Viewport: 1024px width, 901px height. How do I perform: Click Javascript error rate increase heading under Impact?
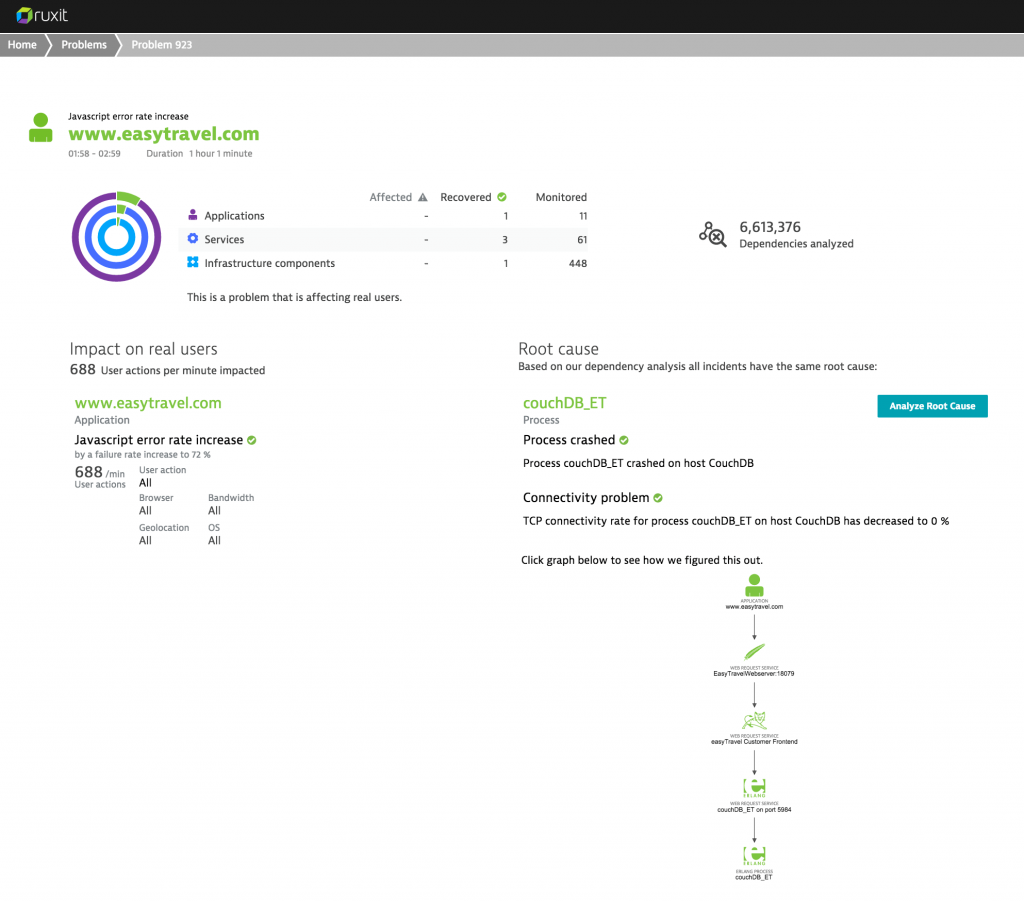[158, 440]
